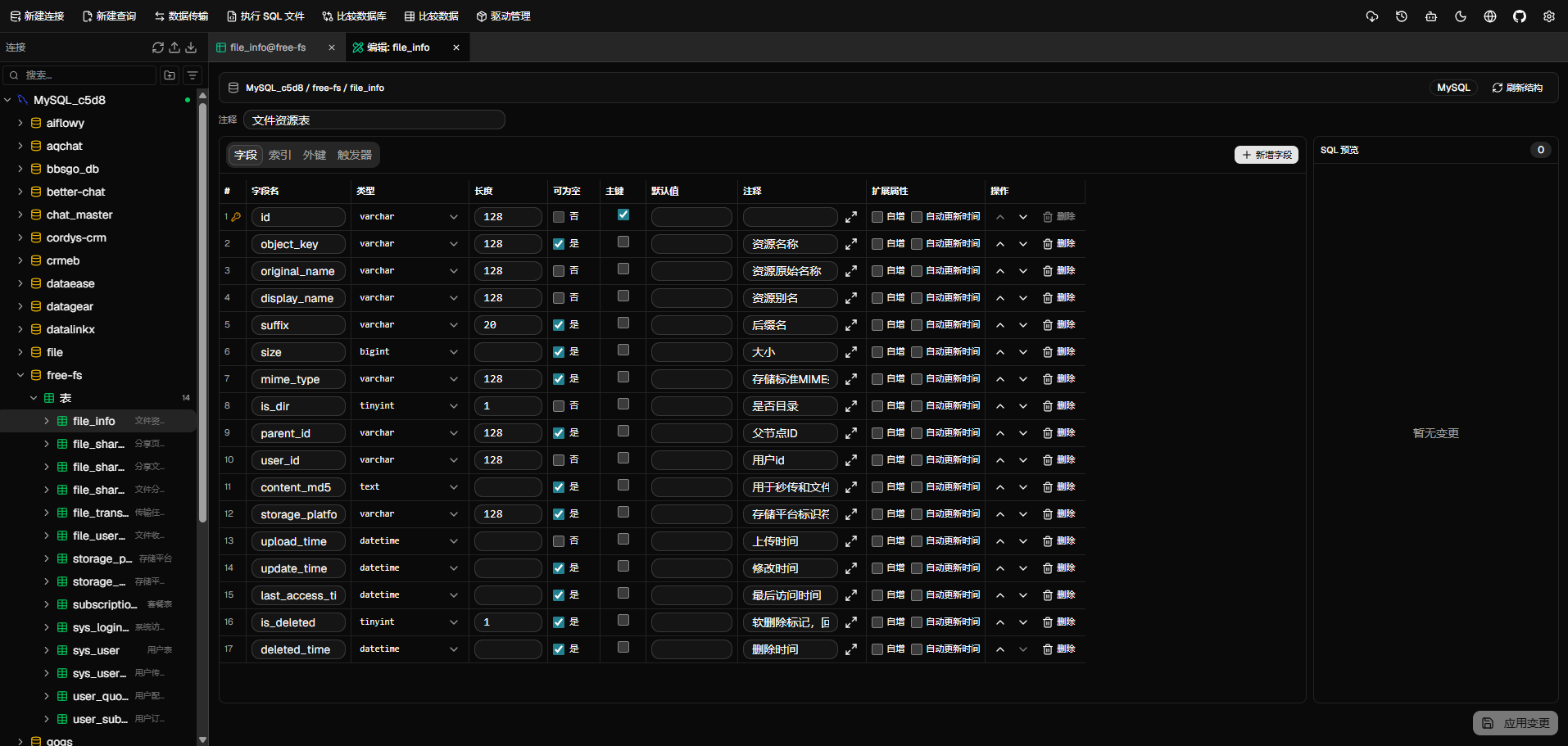The image size is (1568, 746).
Task: Open type dropdown for upload_time field
Action: click(409, 541)
